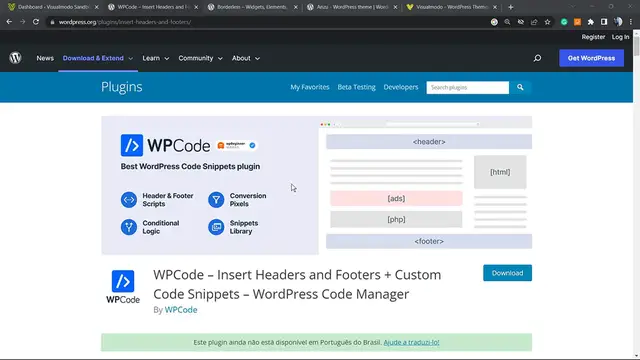Open the orange extension icon

pos(578,22)
